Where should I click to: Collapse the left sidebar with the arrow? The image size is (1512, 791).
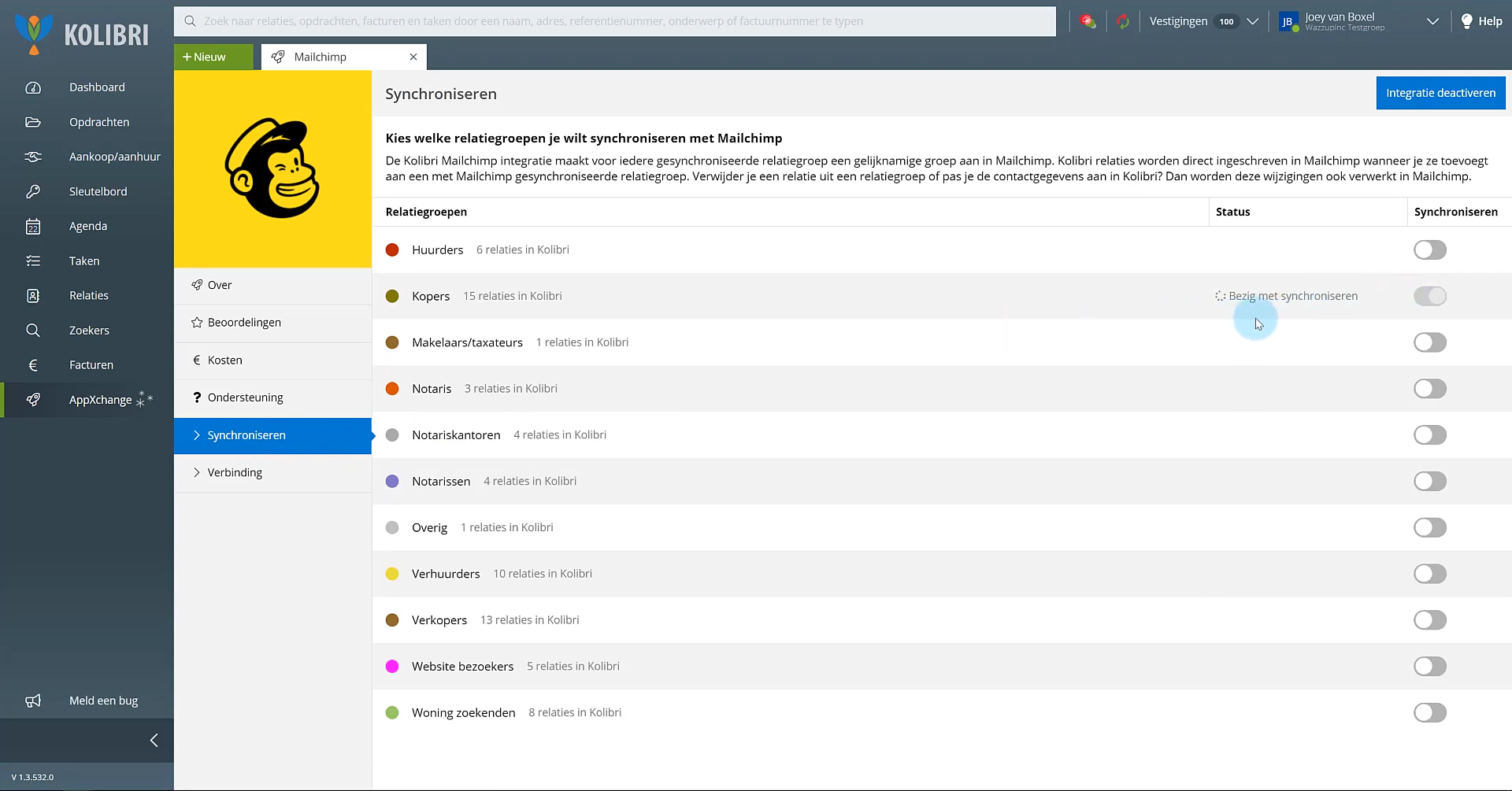(x=154, y=740)
